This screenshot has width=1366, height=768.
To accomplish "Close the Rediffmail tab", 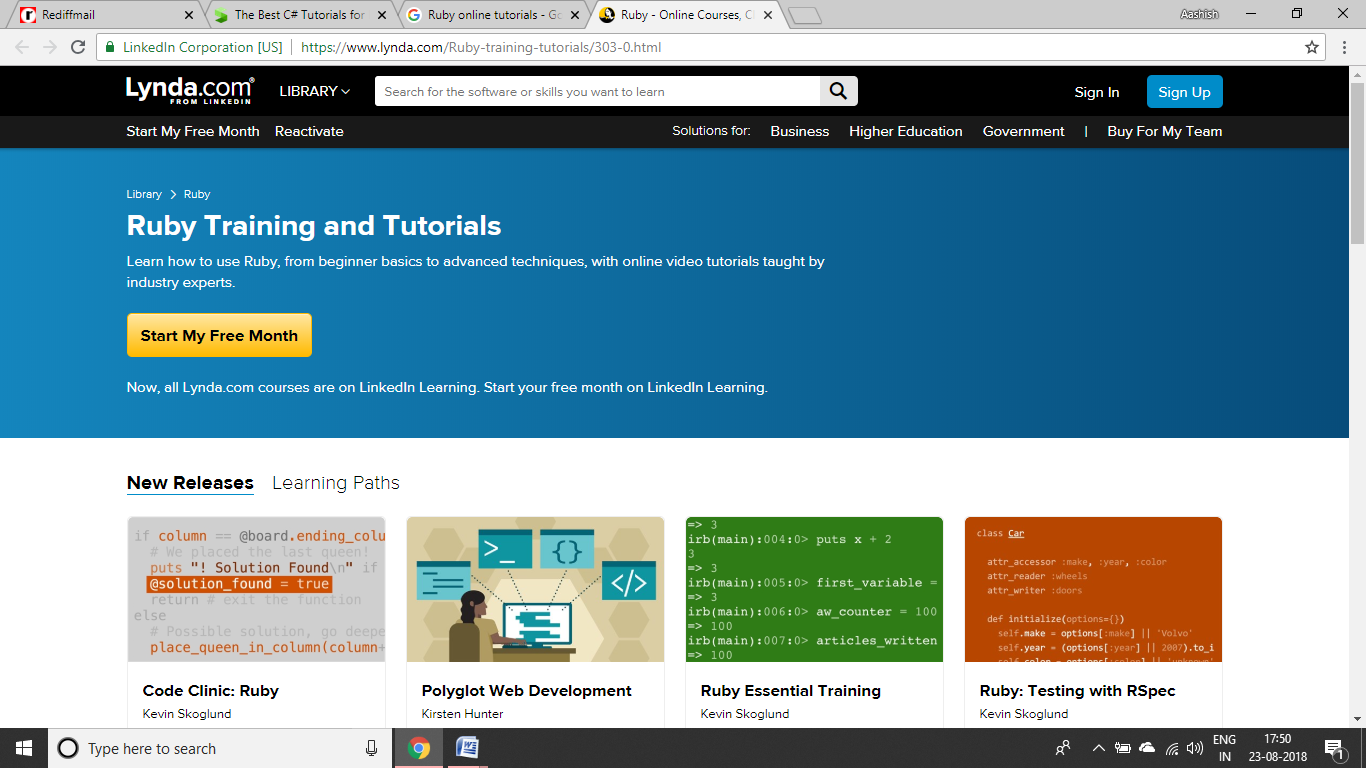I will tap(190, 15).
